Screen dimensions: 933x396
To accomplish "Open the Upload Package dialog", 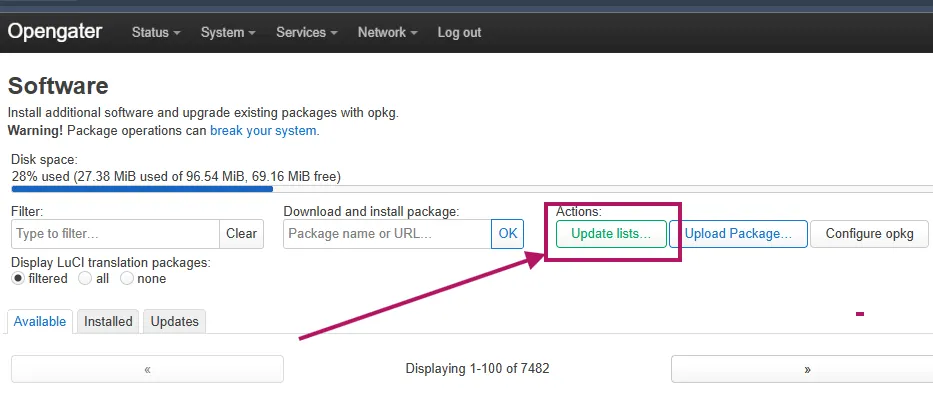I will [x=738, y=234].
